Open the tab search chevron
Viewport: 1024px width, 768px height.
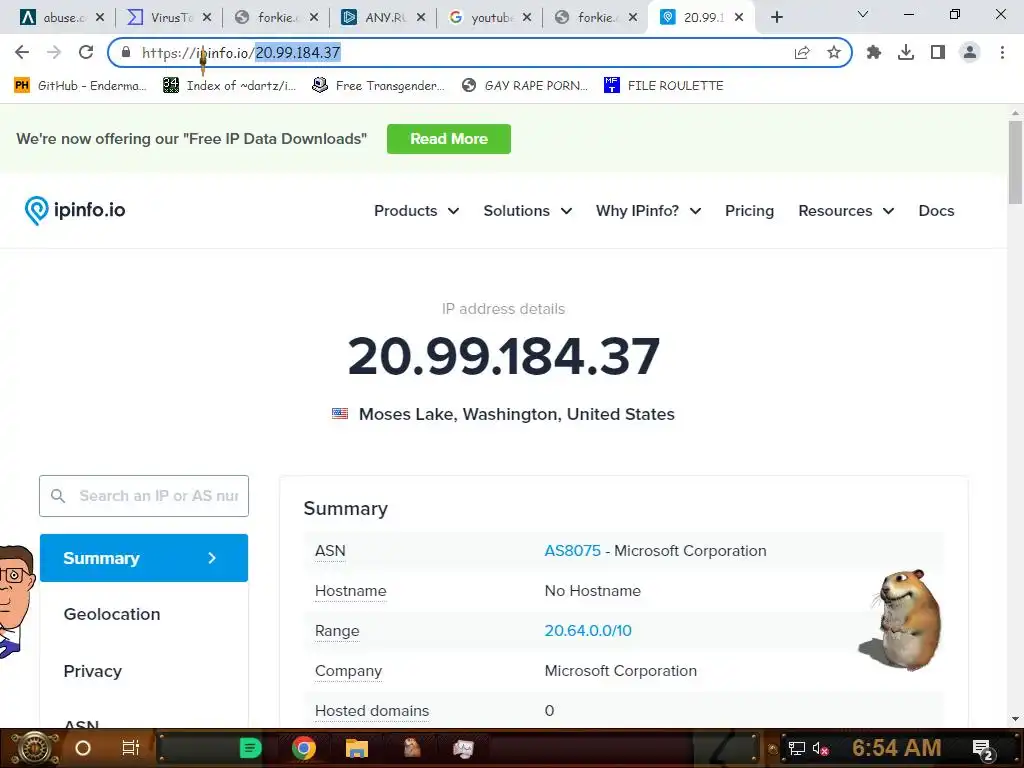tap(863, 14)
